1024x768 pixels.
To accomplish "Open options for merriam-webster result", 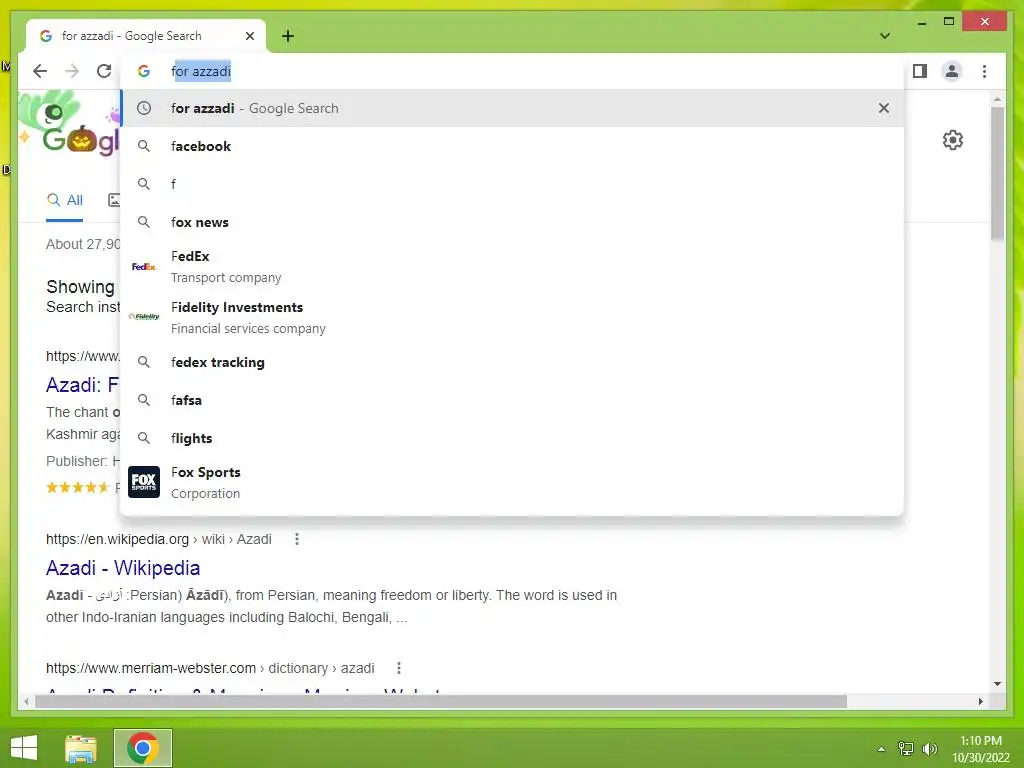I will 398,667.
